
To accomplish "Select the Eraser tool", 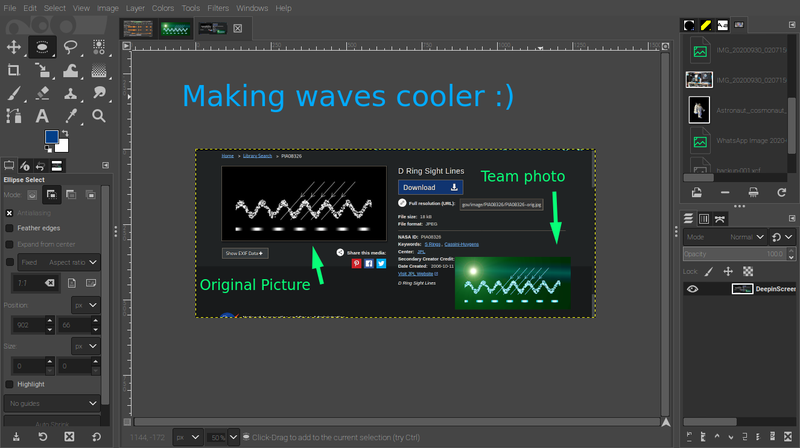I will [42, 93].
